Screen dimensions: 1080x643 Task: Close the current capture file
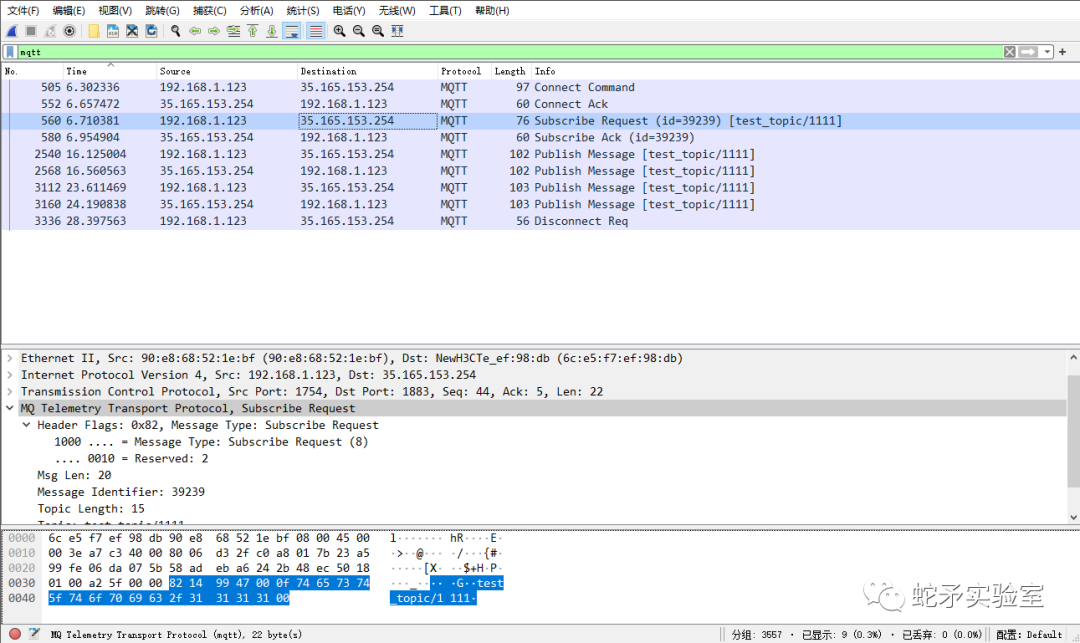[x=132, y=31]
